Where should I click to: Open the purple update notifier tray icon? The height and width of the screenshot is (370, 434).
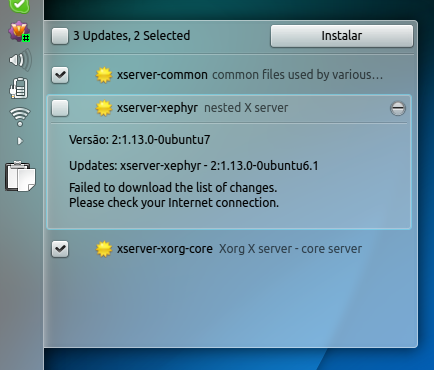(x=19, y=32)
